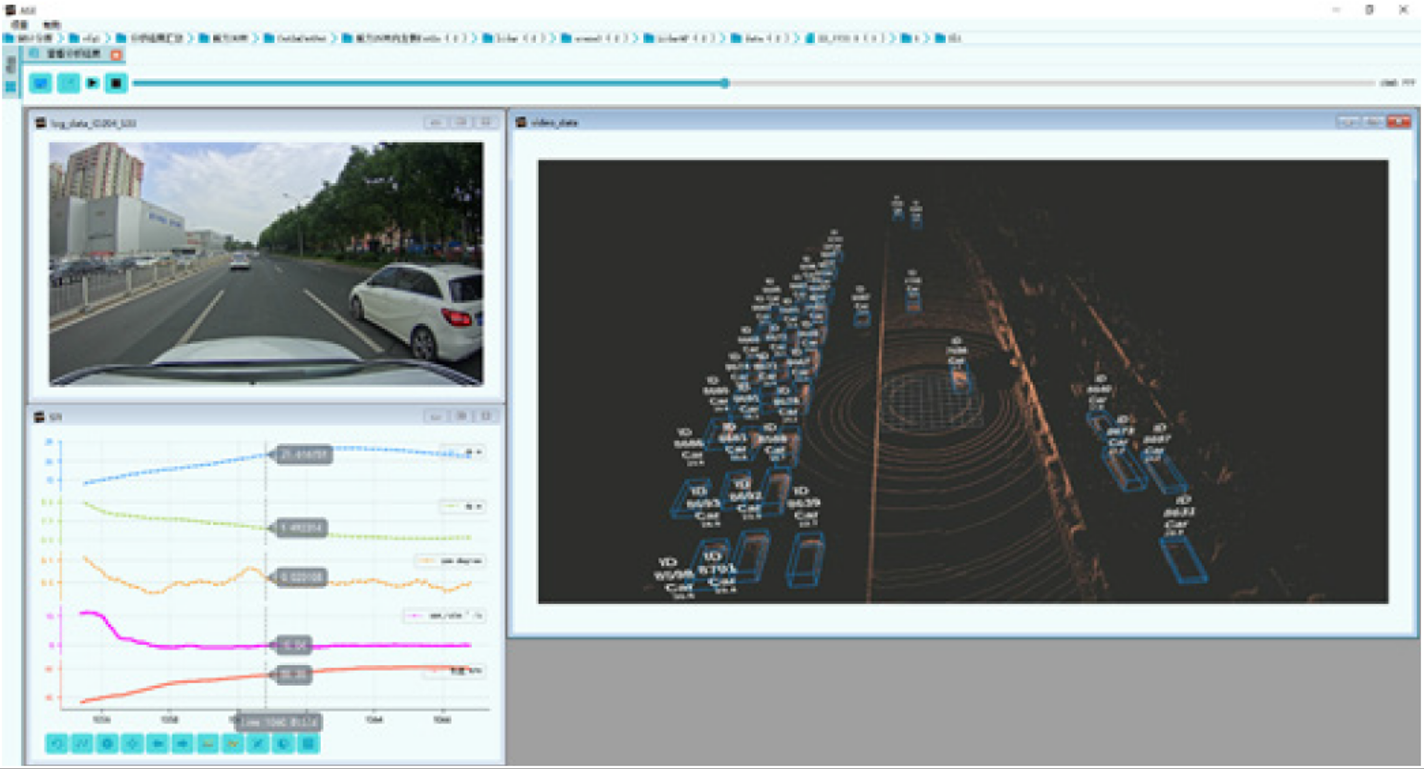Open the vertical tab on the left edge
1424x770 pixels.
[x=10, y=65]
